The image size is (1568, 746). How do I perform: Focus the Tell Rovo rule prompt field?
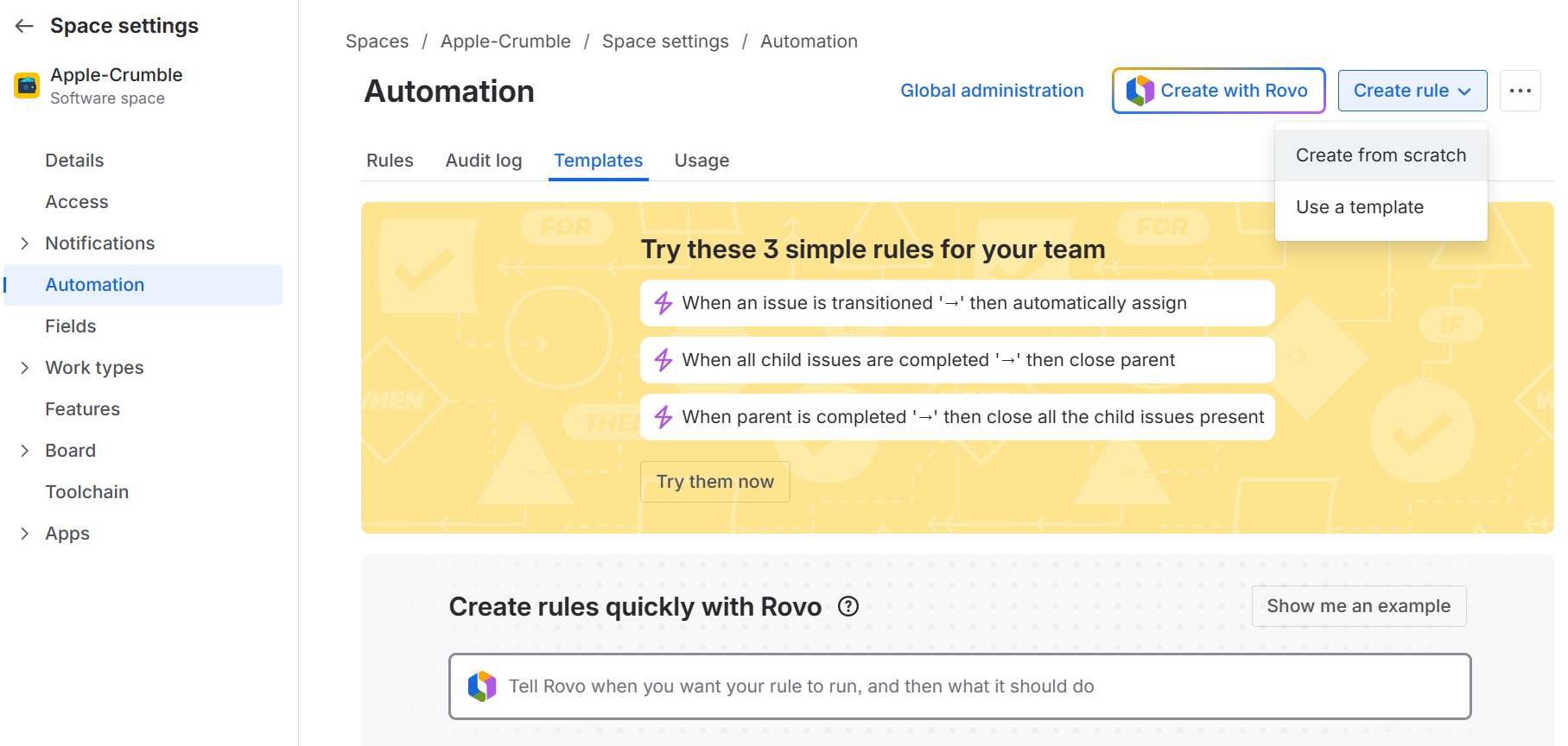(959, 686)
